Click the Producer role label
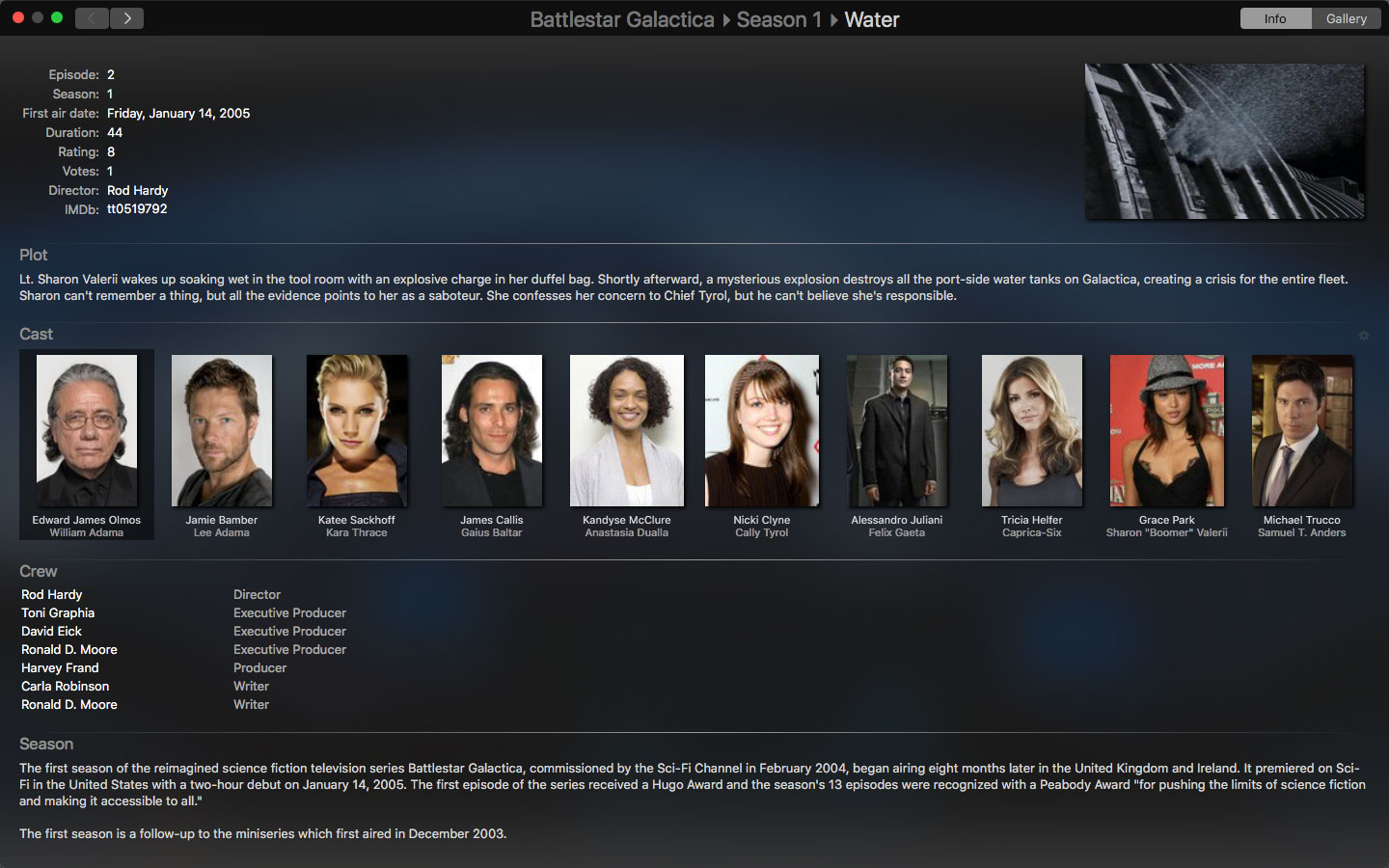Image resolution: width=1389 pixels, height=868 pixels. pos(260,667)
